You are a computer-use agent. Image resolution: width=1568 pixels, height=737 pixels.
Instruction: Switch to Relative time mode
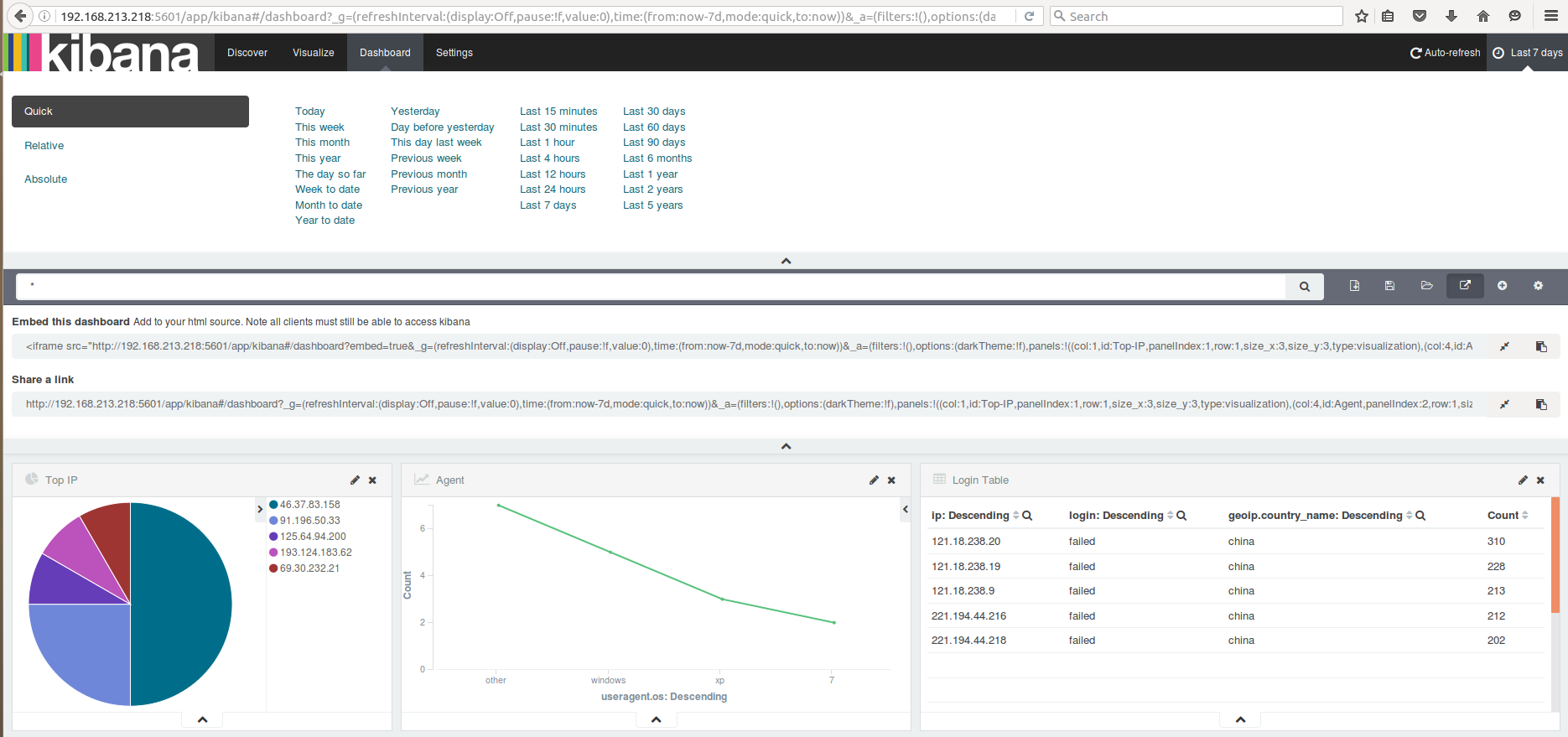(44, 146)
